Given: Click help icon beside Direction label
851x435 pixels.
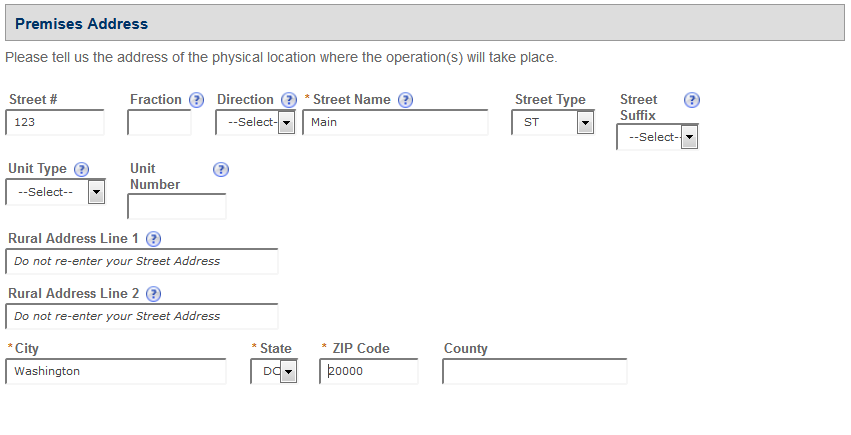Looking at the screenshot, I should 289,100.
